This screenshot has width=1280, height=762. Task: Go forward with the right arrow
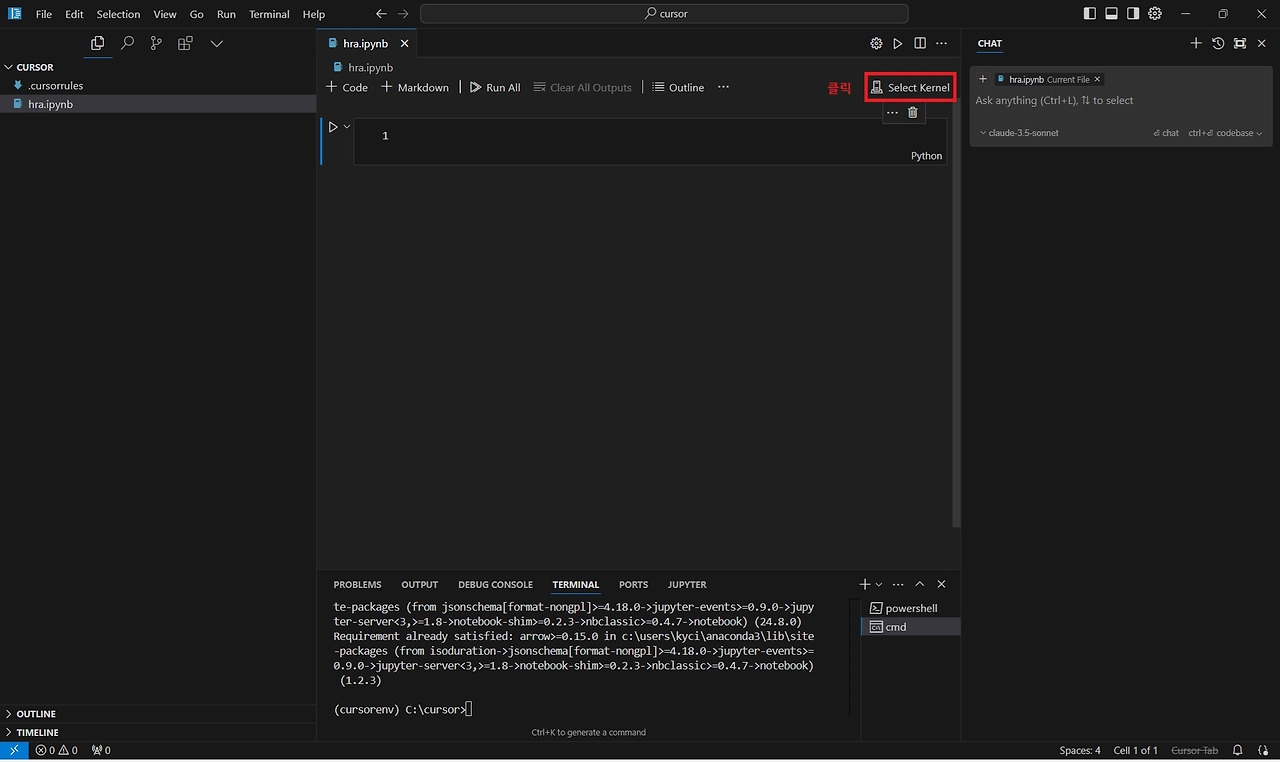(x=403, y=14)
